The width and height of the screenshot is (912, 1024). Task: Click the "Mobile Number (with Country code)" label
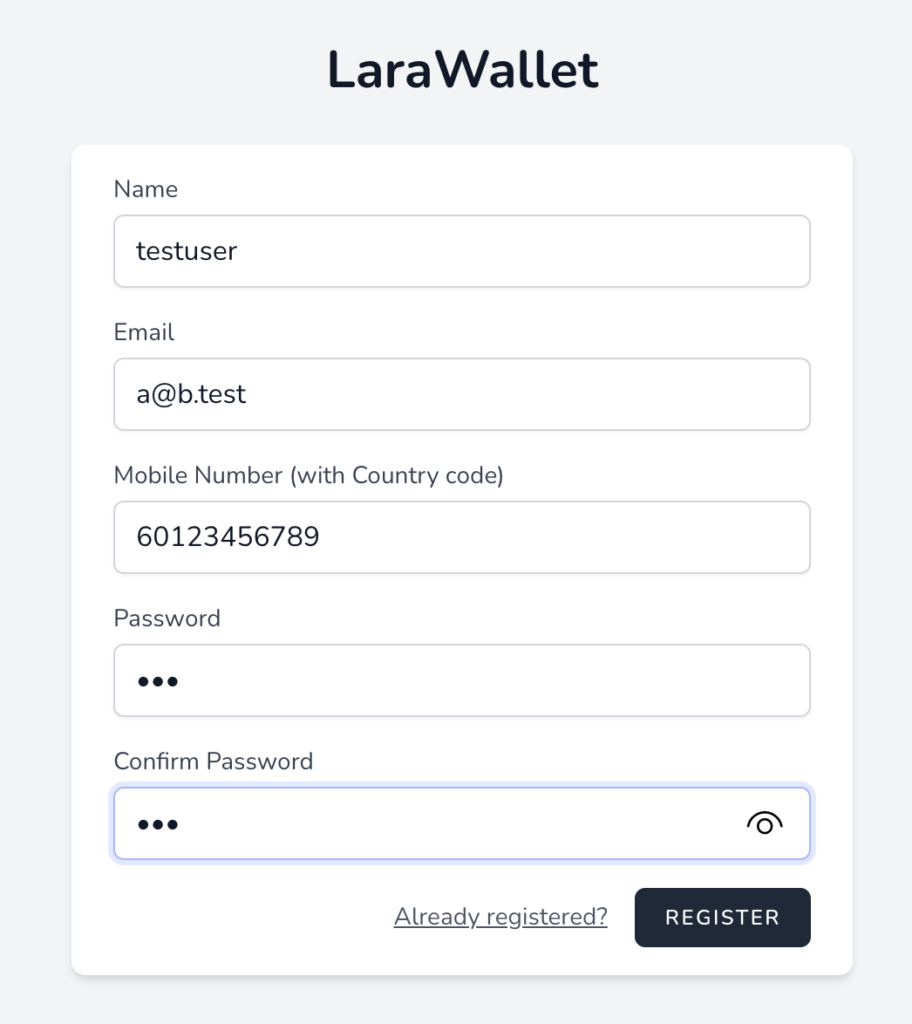coord(308,475)
